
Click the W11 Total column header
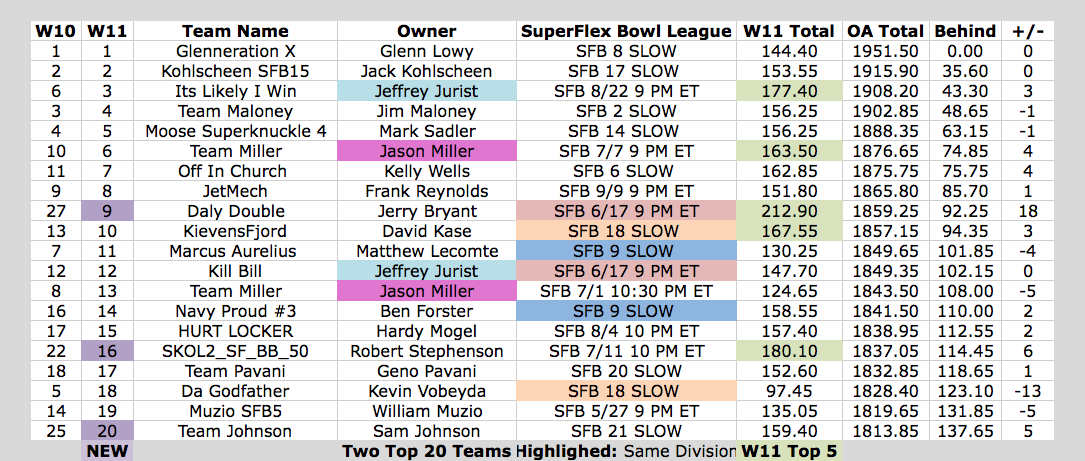tap(789, 31)
